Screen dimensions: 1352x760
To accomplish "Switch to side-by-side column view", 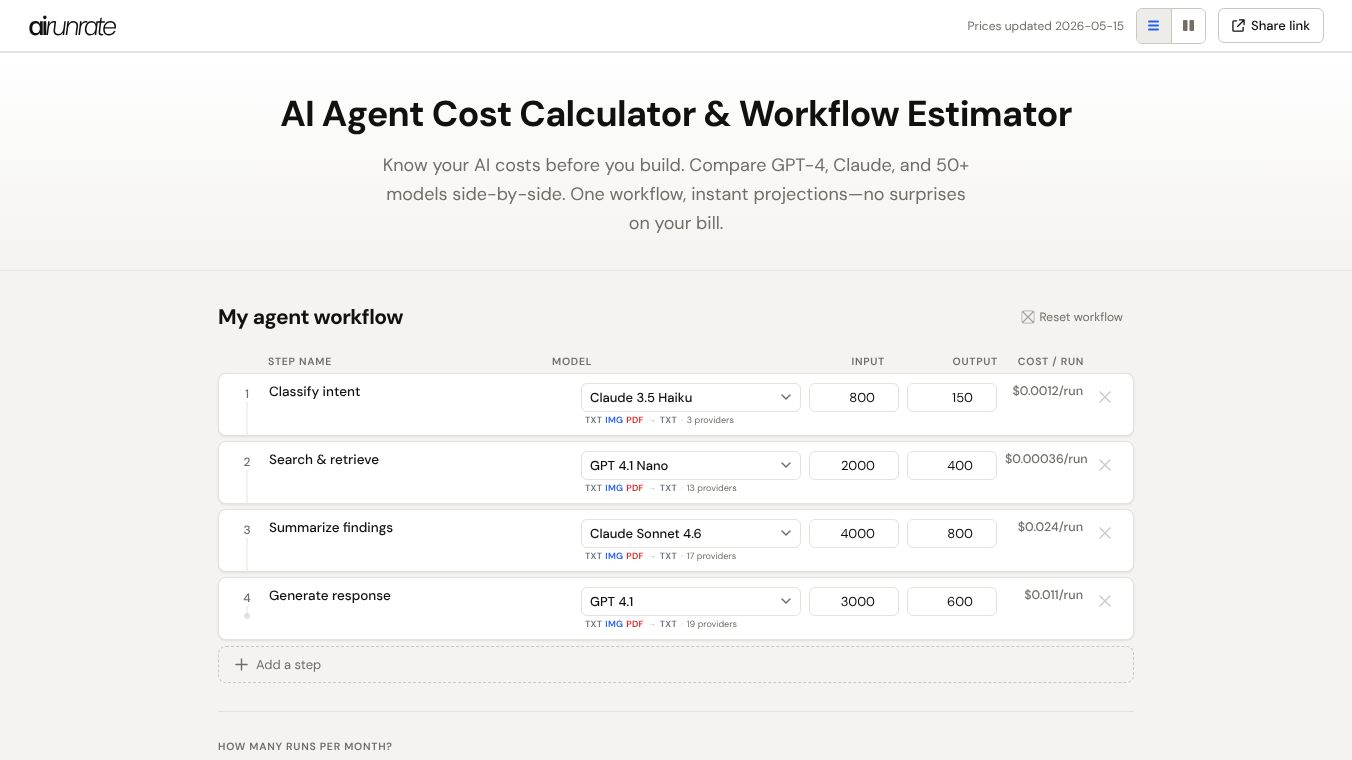I will (1188, 26).
